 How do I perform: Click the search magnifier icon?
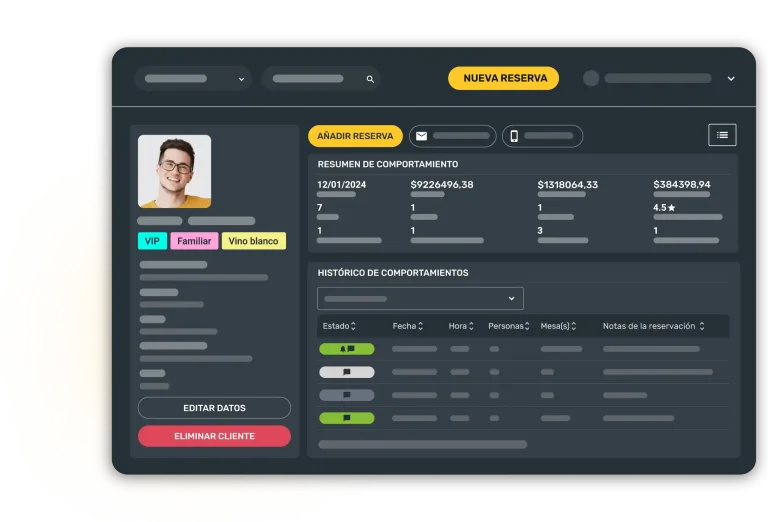click(x=370, y=79)
